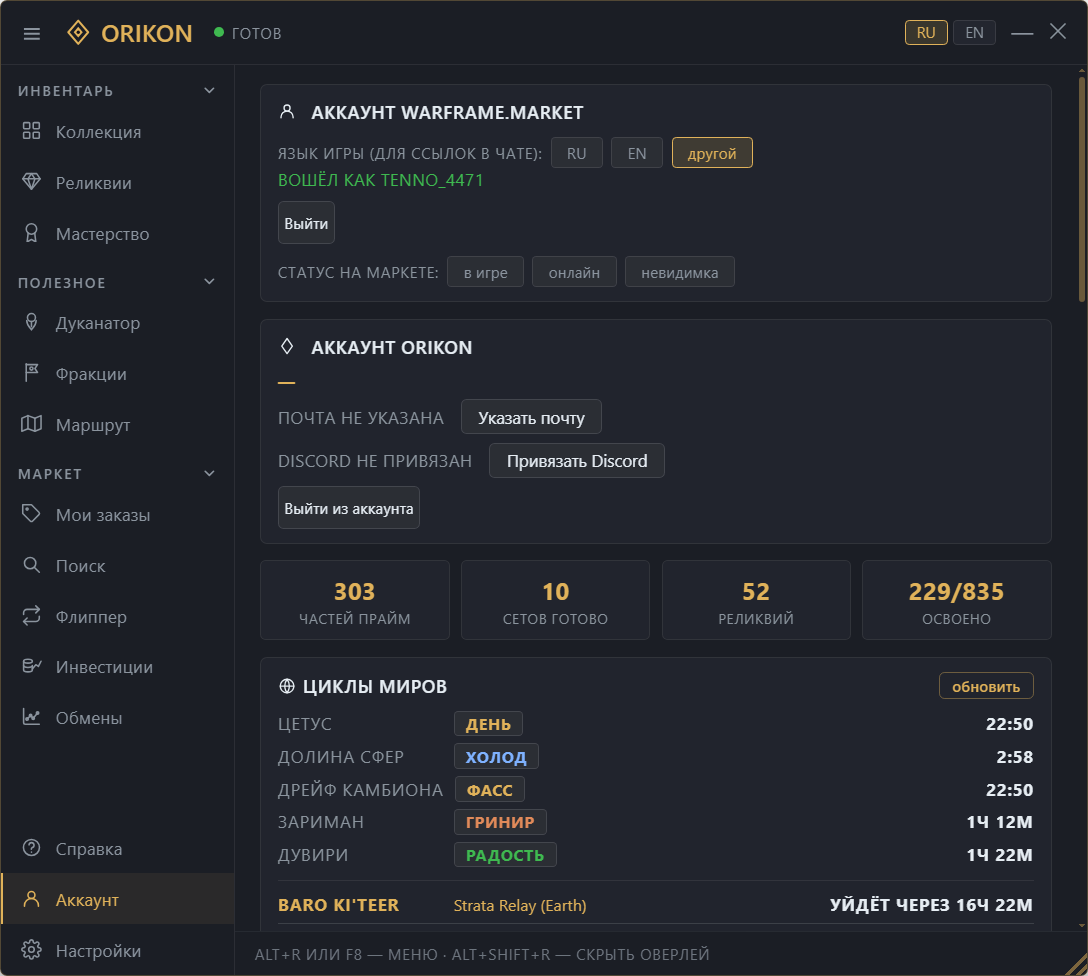Set market status to онлайн
The image size is (1088, 976).
pyautogui.click(x=574, y=272)
